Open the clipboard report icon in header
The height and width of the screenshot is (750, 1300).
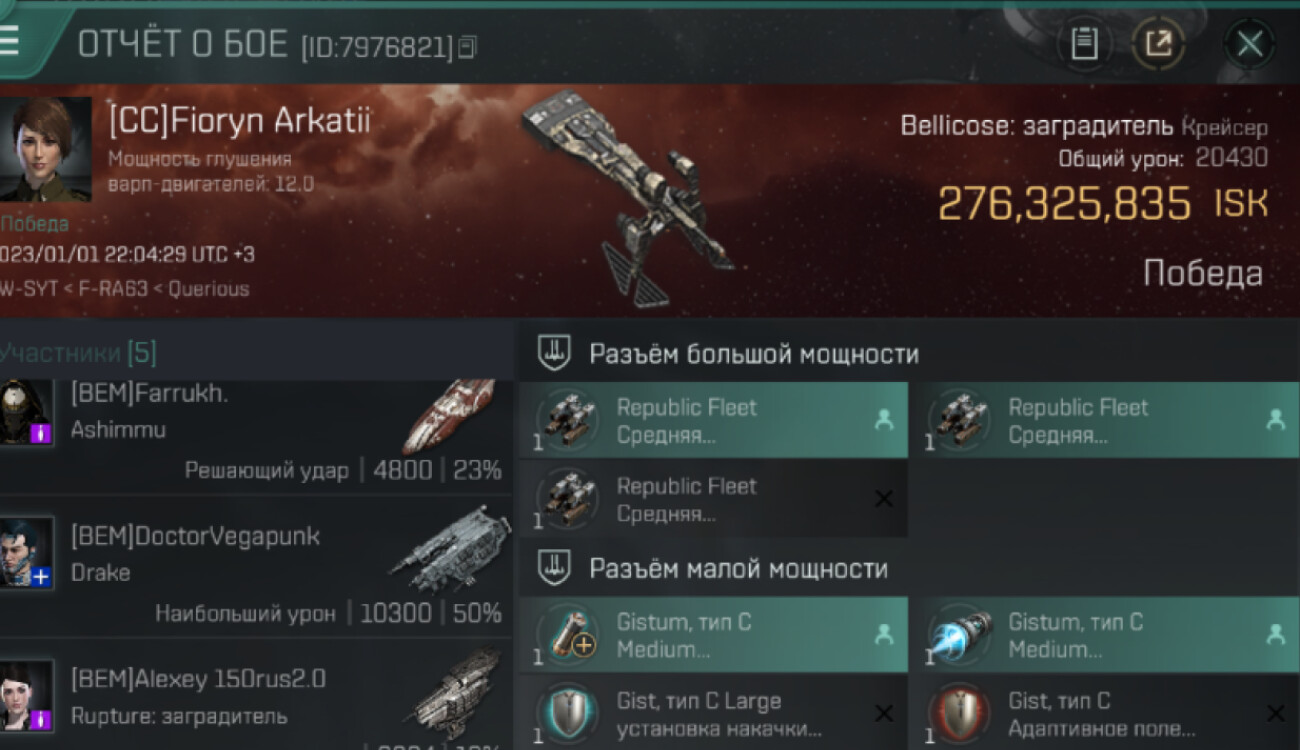point(1084,44)
